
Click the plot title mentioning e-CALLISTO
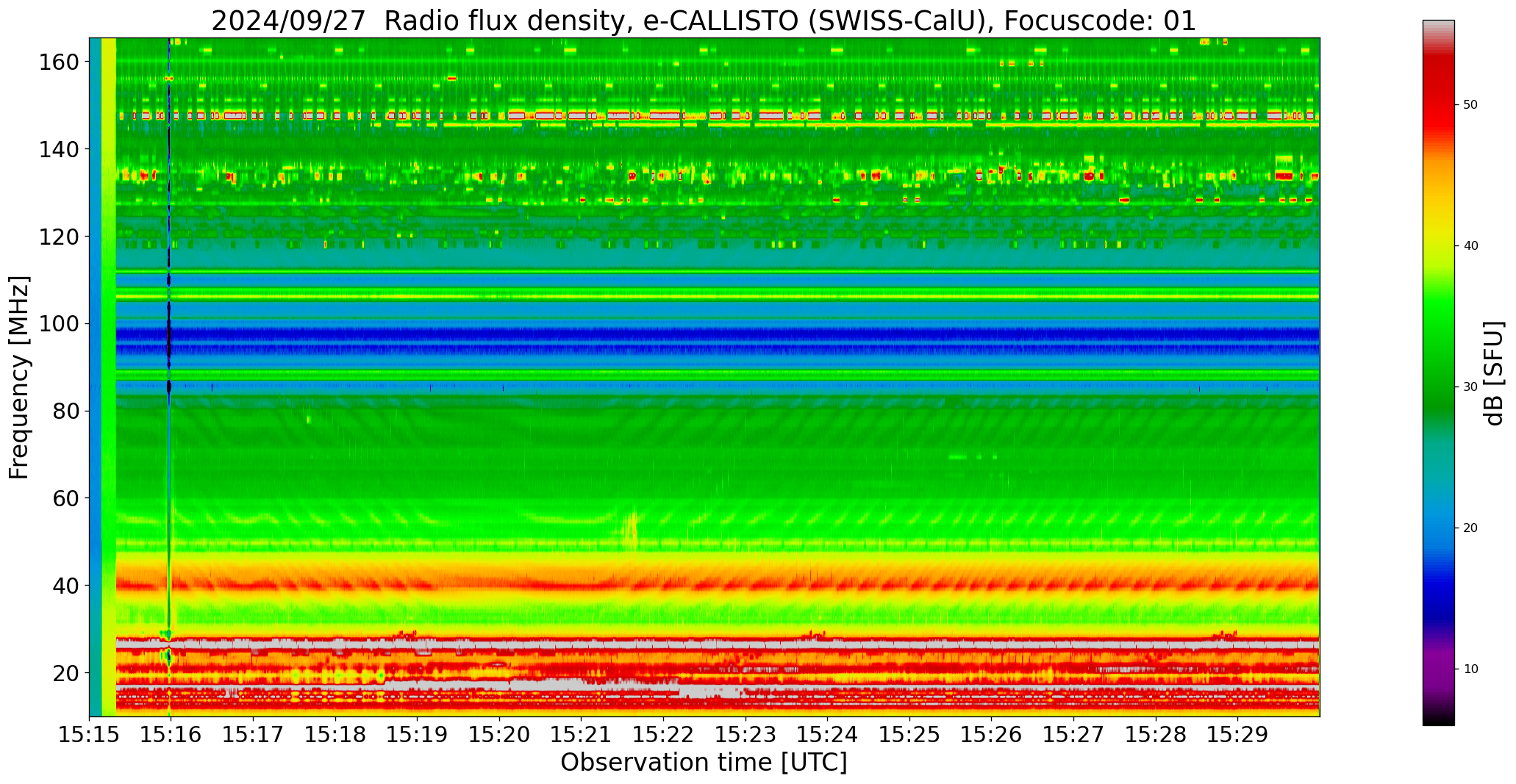coord(704,21)
